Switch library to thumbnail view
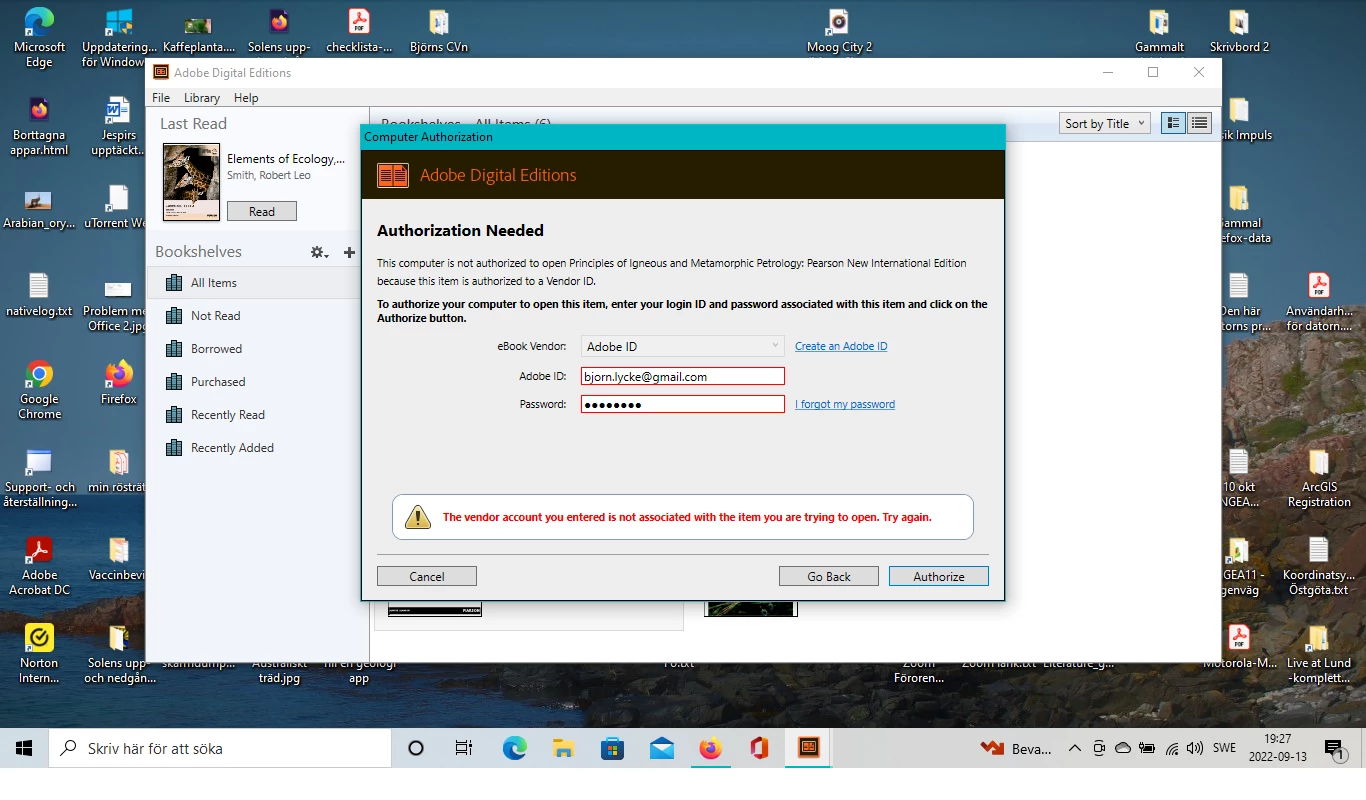This screenshot has width=1366, height=800. click(1173, 123)
